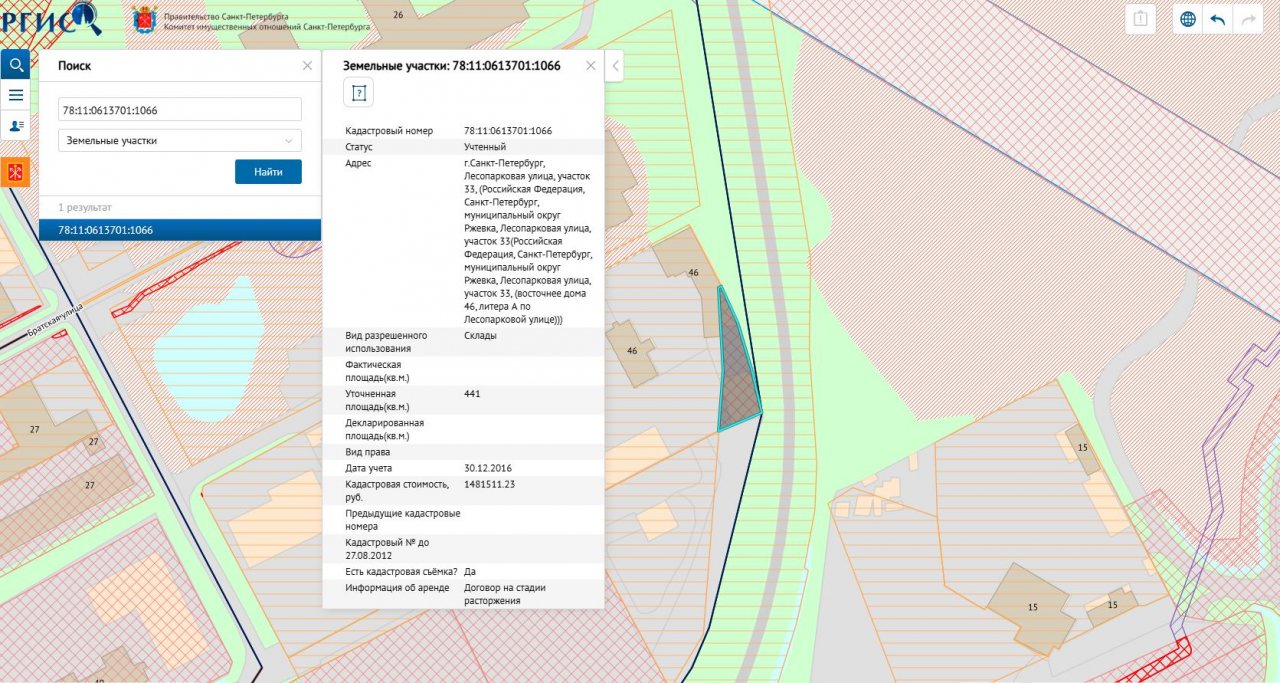Image resolution: width=1280 pixels, height=683 pixels.
Task: Go forward to the next map view
Action: 1247,19
